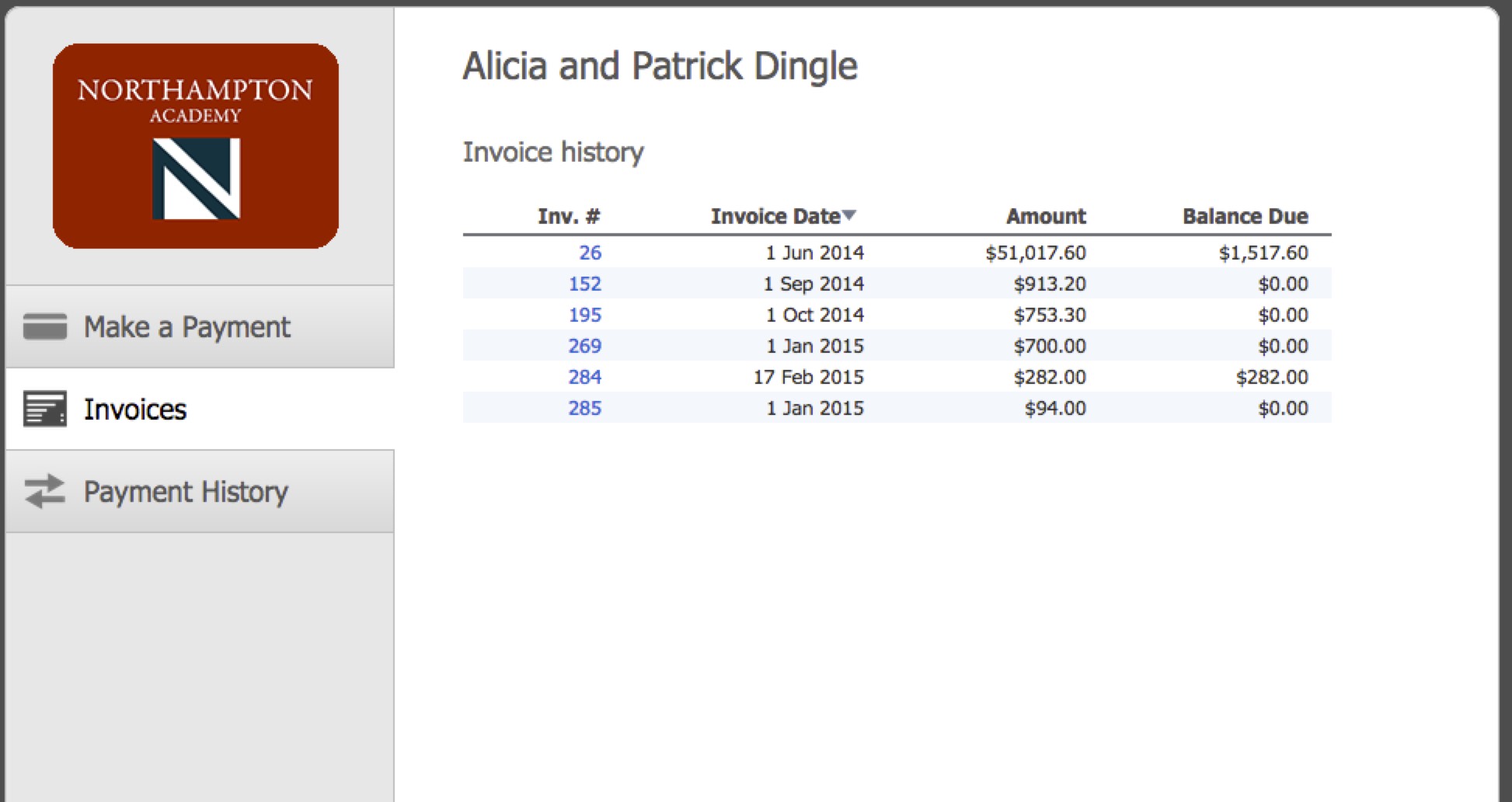Screen dimensions: 1512x802
Task: Sort by the Inv. # column header
Action: (x=569, y=216)
